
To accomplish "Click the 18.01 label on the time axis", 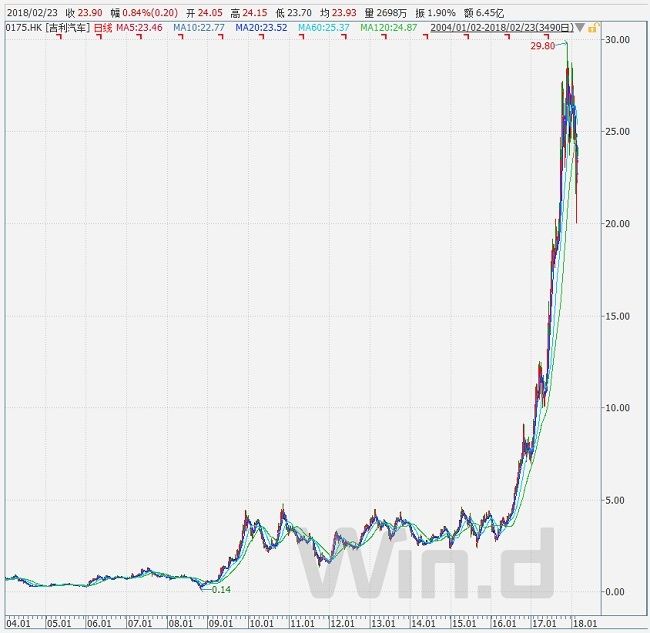I will click(585, 623).
